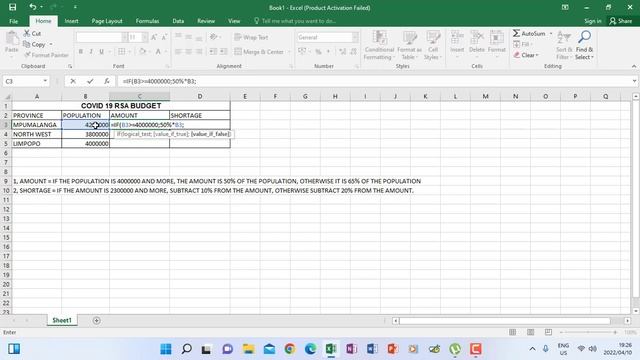Open the font size dropdown
The height and width of the screenshot is (360, 640).
144,37
